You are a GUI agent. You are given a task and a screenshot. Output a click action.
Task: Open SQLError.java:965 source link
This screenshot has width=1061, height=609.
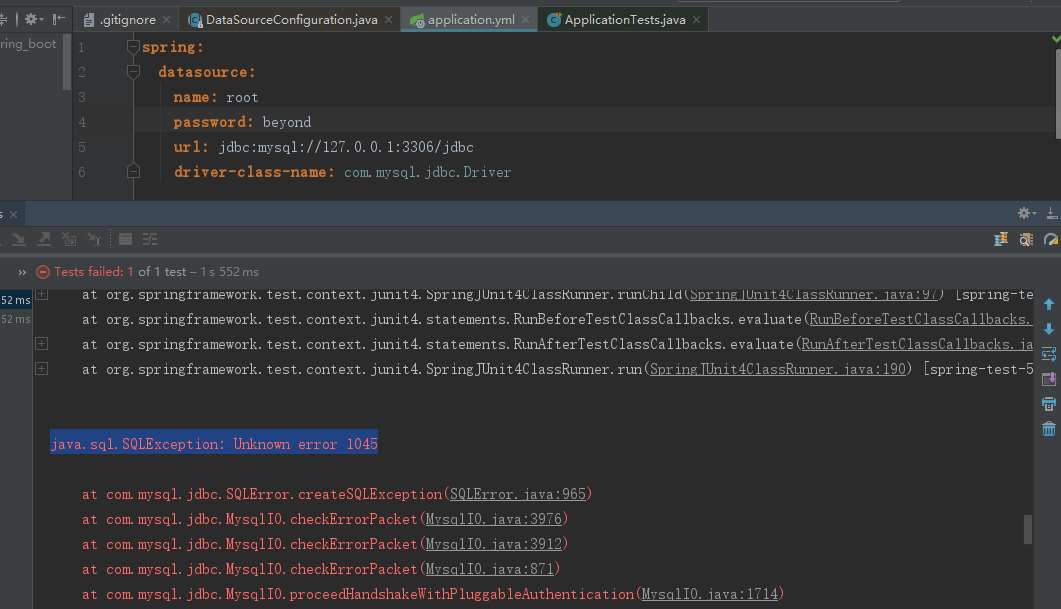tap(518, 495)
